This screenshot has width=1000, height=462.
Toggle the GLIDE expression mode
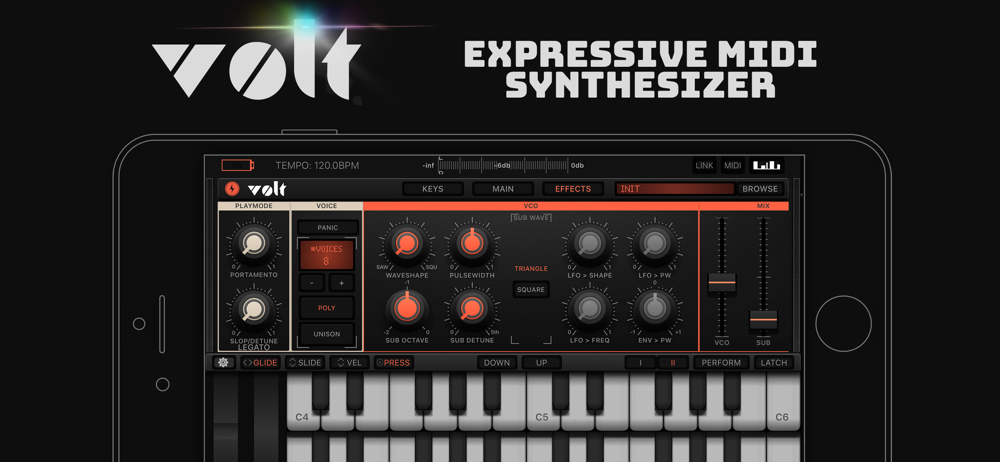260,362
